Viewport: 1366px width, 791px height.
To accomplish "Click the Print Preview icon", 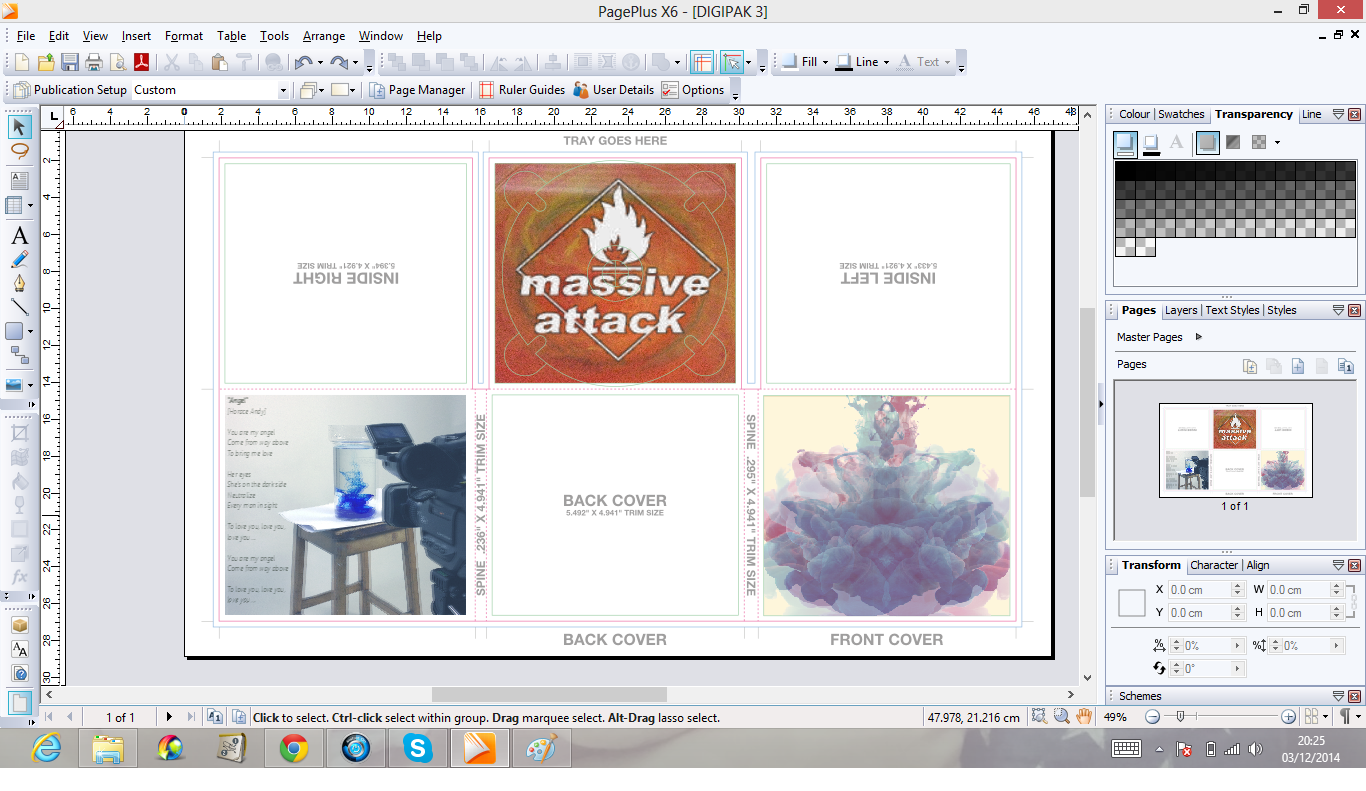I will tap(118, 62).
